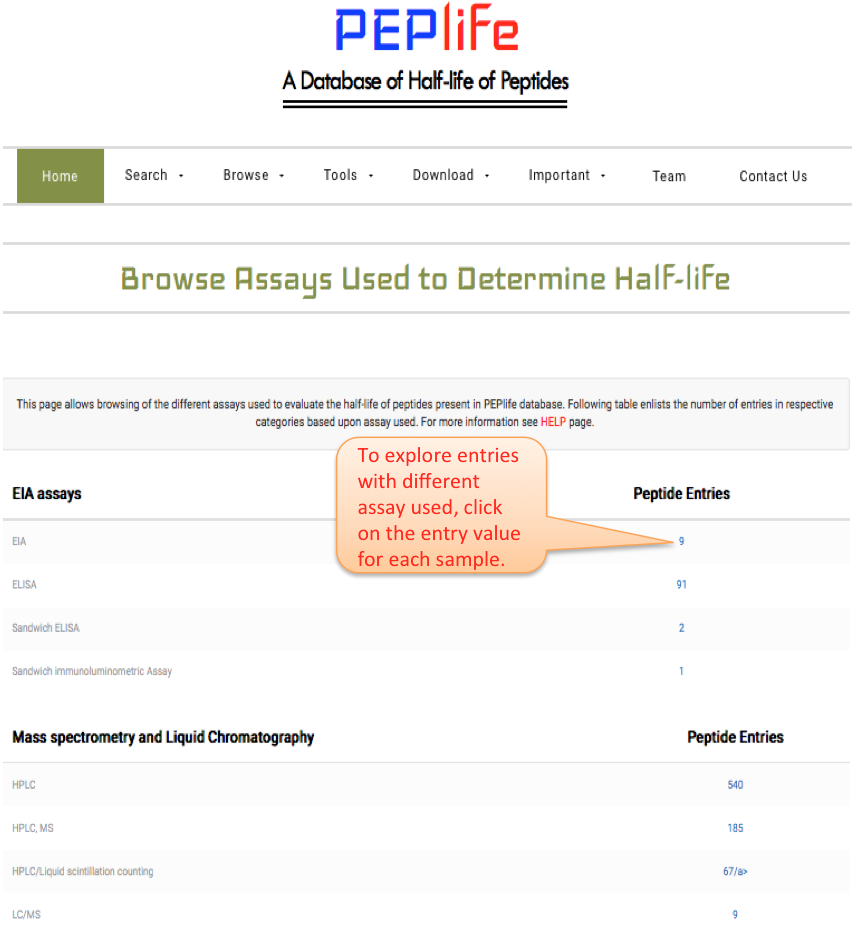Open the red HELP page link
855x927 pixels.
coord(553,422)
